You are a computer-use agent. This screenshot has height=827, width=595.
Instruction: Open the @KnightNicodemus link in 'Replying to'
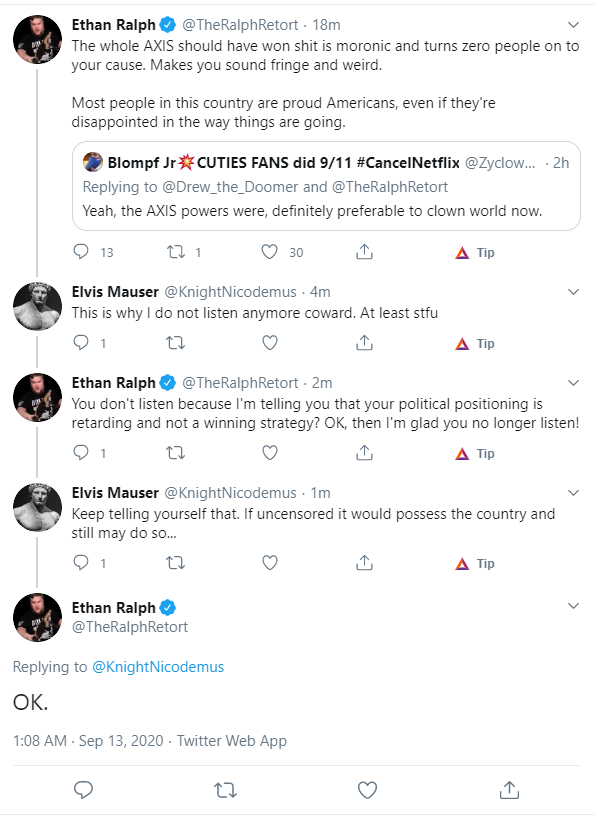(158, 667)
